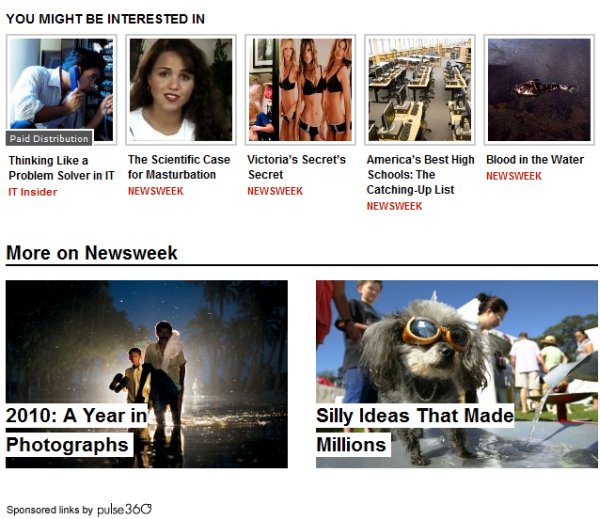Image resolution: width=600 pixels, height=519 pixels.
Task: Click NEWSWEEK source under Scientific Case article
Action: [156, 191]
